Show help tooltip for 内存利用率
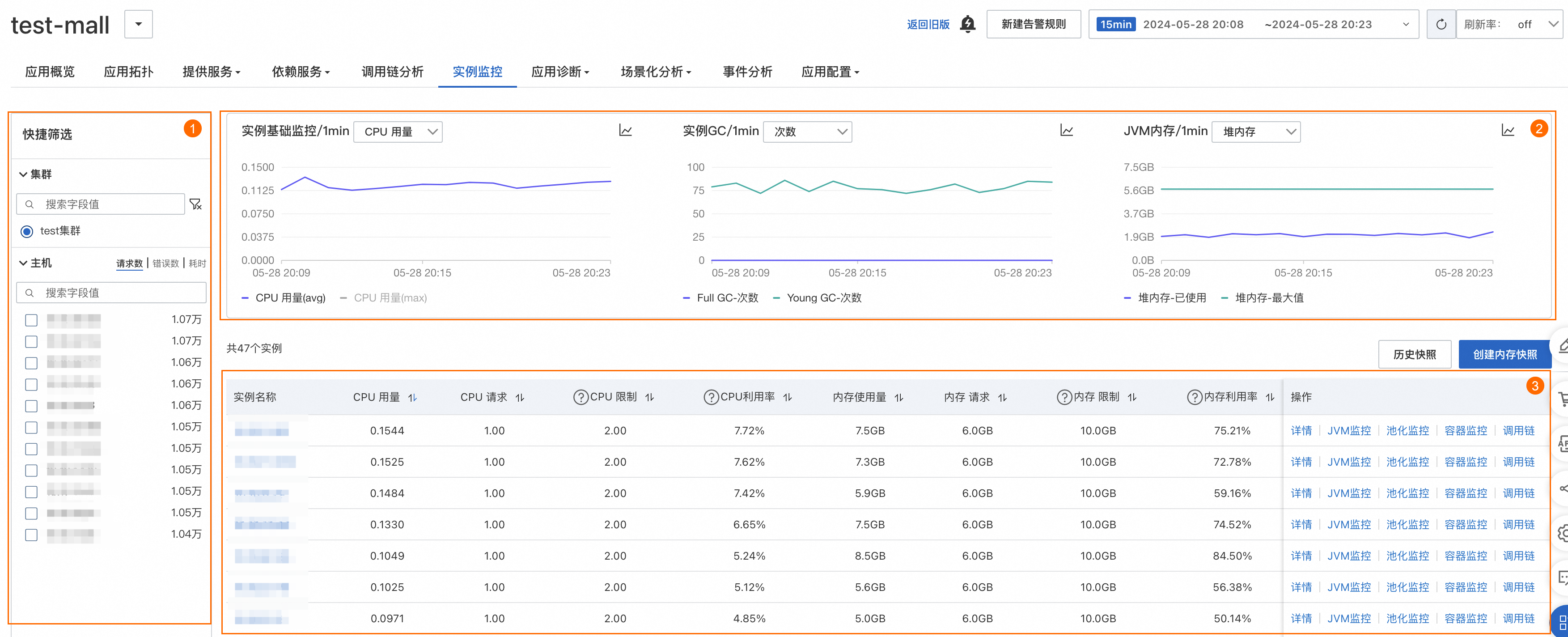The image size is (1568, 637). (x=1194, y=397)
